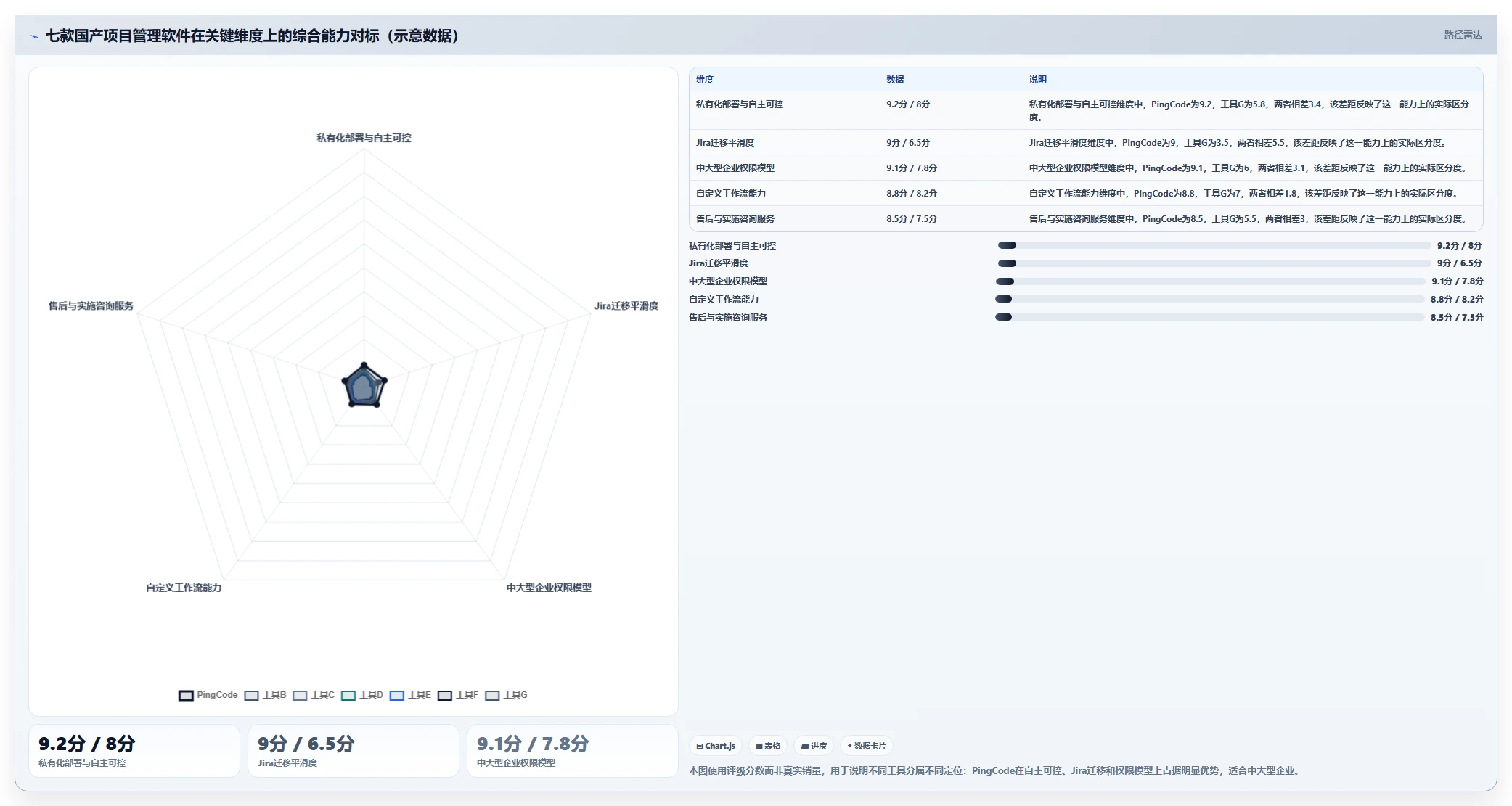Toggle the 工具B legend swatch
The image size is (1512, 806).
tap(251, 695)
